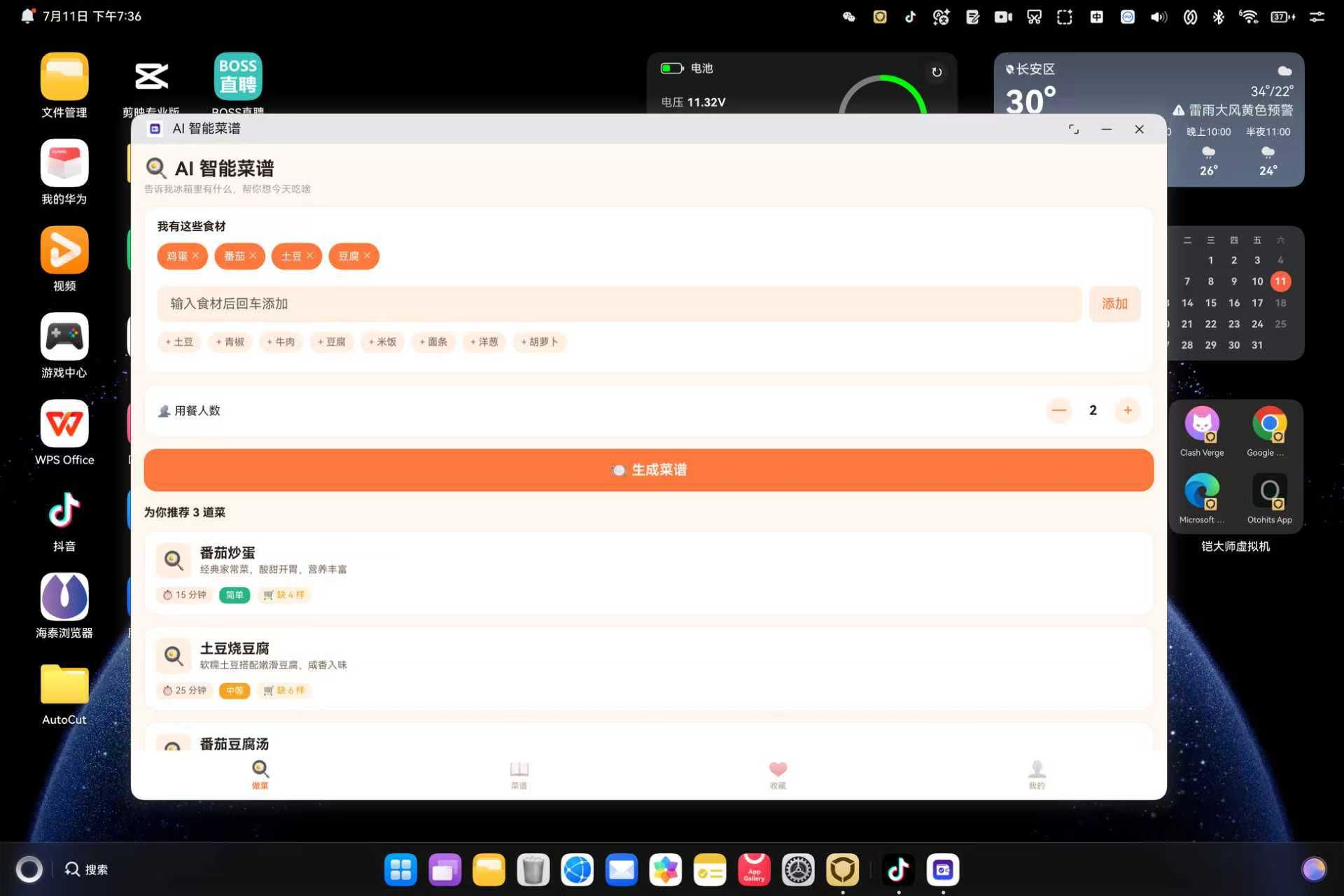Open 游戏中心 desktop icon
The width and height of the screenshot is (1344, 896).
click(64, 346)
